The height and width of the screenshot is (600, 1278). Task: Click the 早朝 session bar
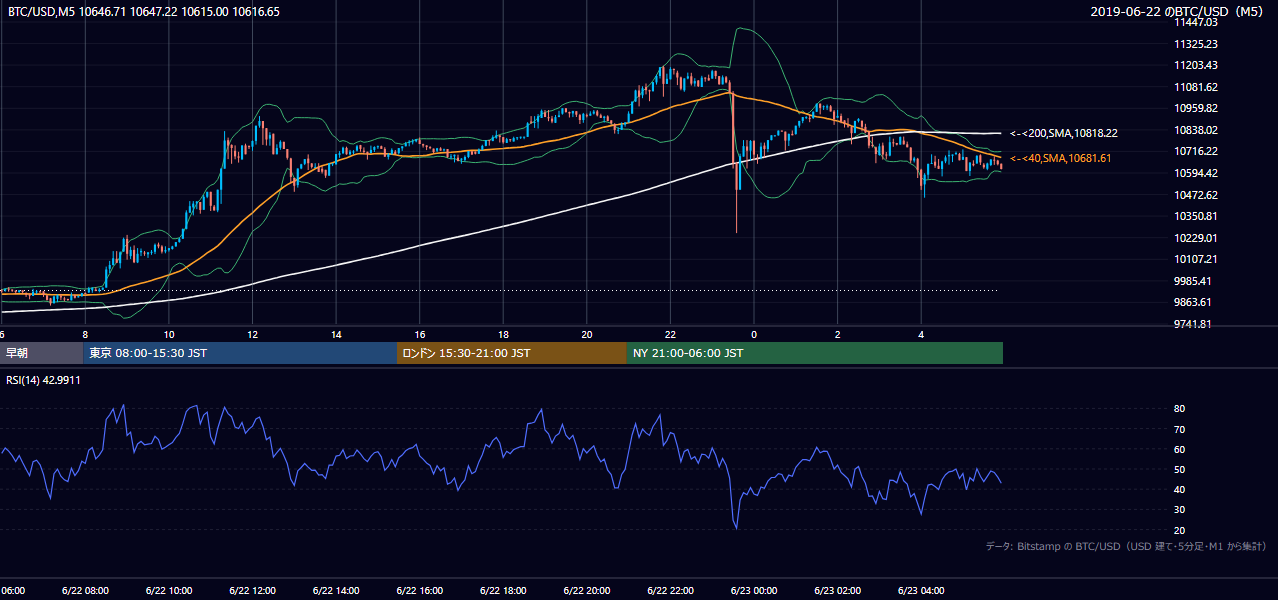click(41, 353)
